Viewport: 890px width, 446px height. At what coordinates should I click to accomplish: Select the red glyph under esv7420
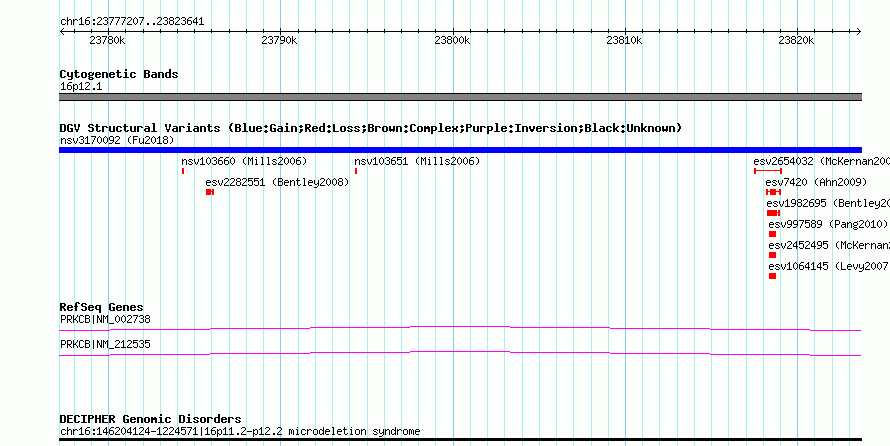[x=773, y=192]
